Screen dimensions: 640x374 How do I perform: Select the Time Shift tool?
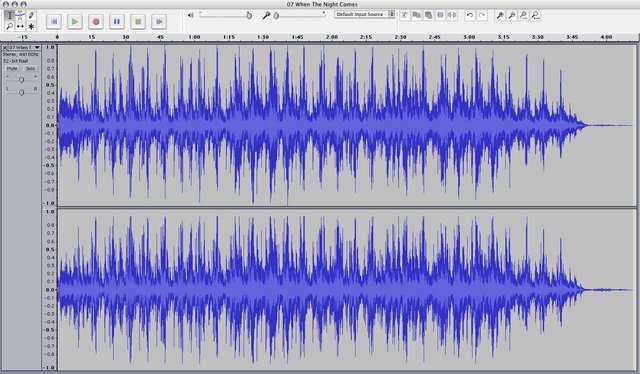(x=20, y=27)
